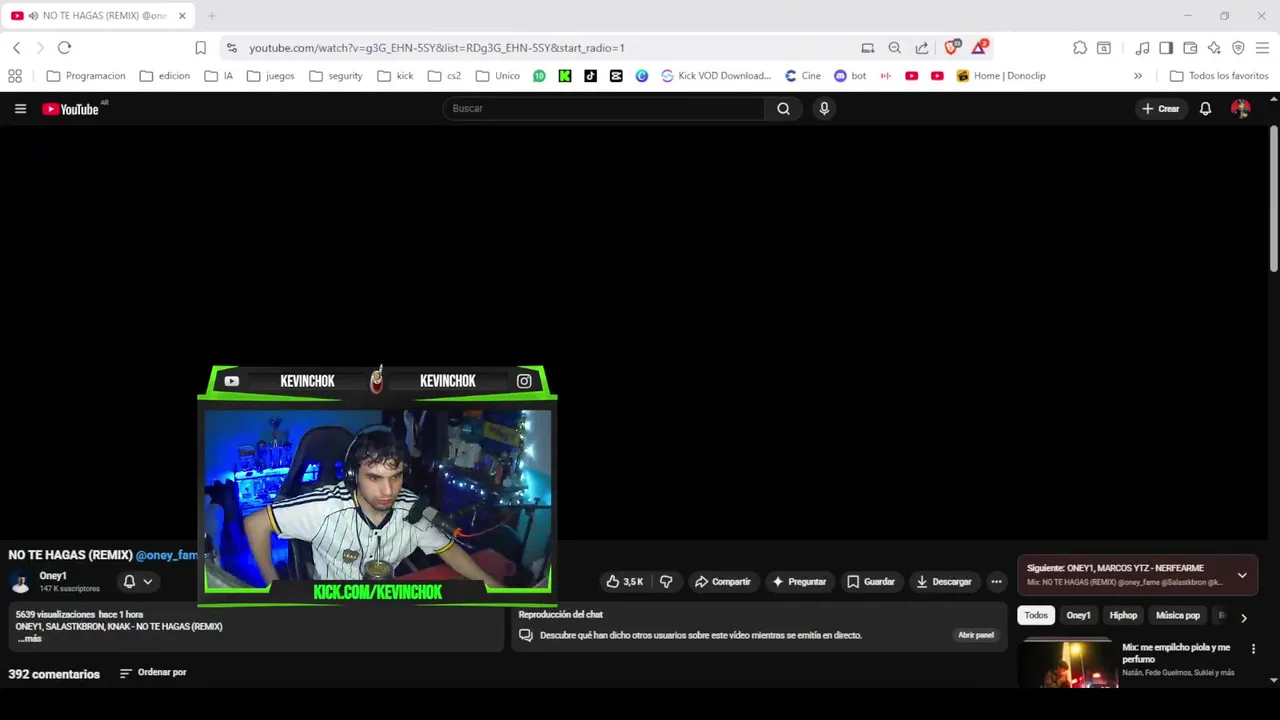Image resolution: width=1280 pixels, height=720 pixels.
Task: Open the Unico bookmarks folder
Action: point(498,76)
